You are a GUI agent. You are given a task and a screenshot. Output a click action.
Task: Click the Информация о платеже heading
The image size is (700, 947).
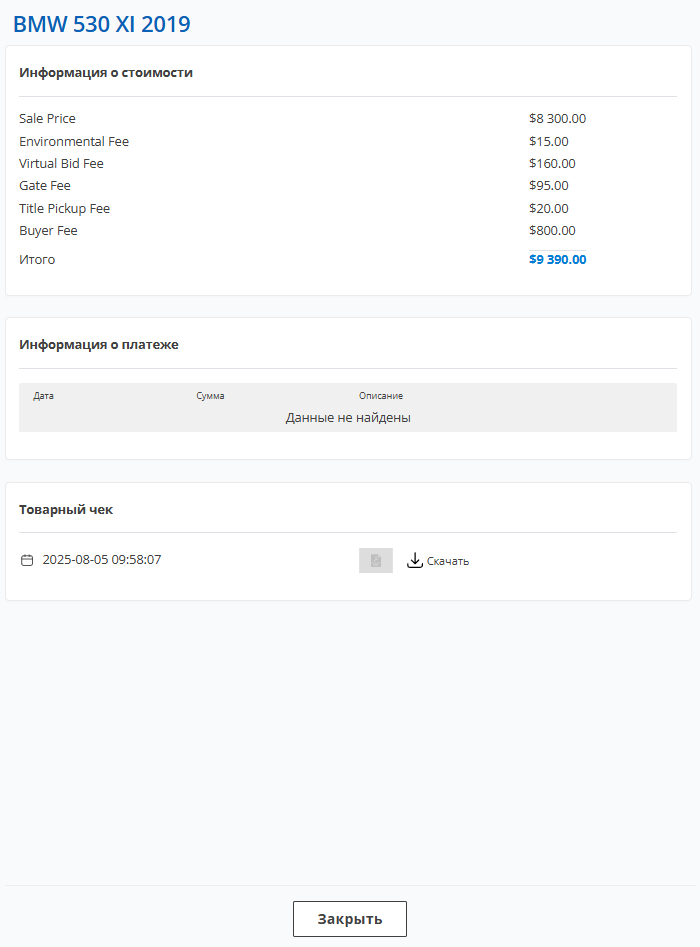pyautogui.click(x=99, y=345)
